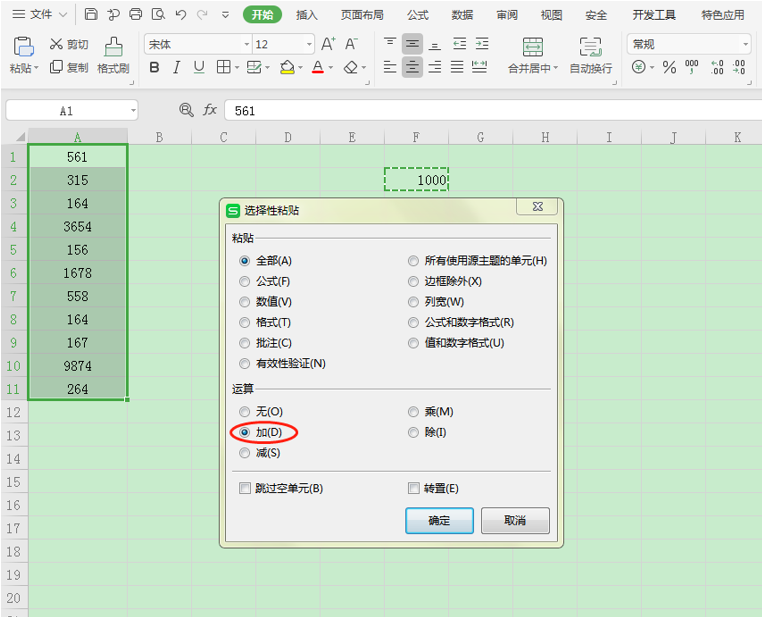Image resolution: width=762 pixels, height=617 pixels.
Task: Open the fill color dropdown arrow
Action: [301, 68]
